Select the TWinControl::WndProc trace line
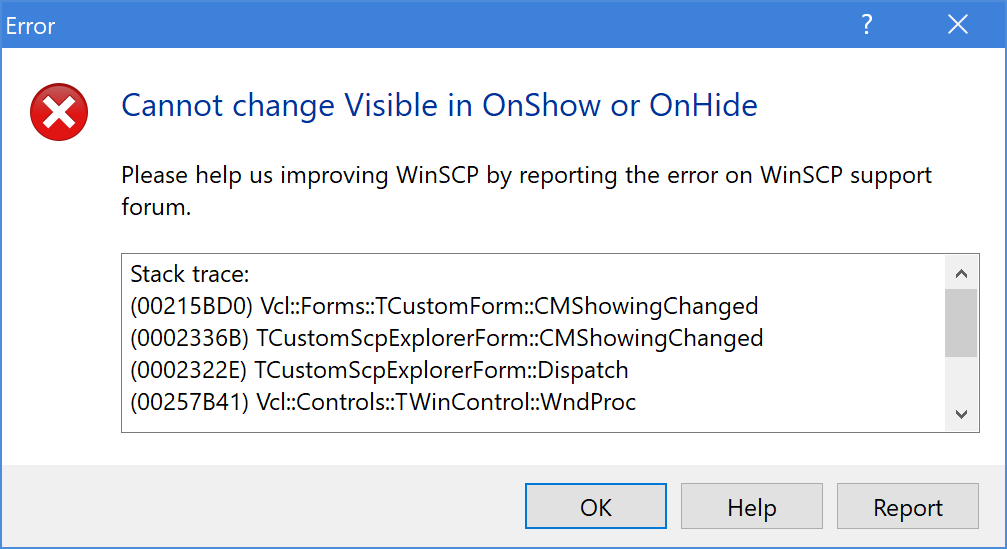1007x549 pixels. pyautogui.click(x=383, y=403)
